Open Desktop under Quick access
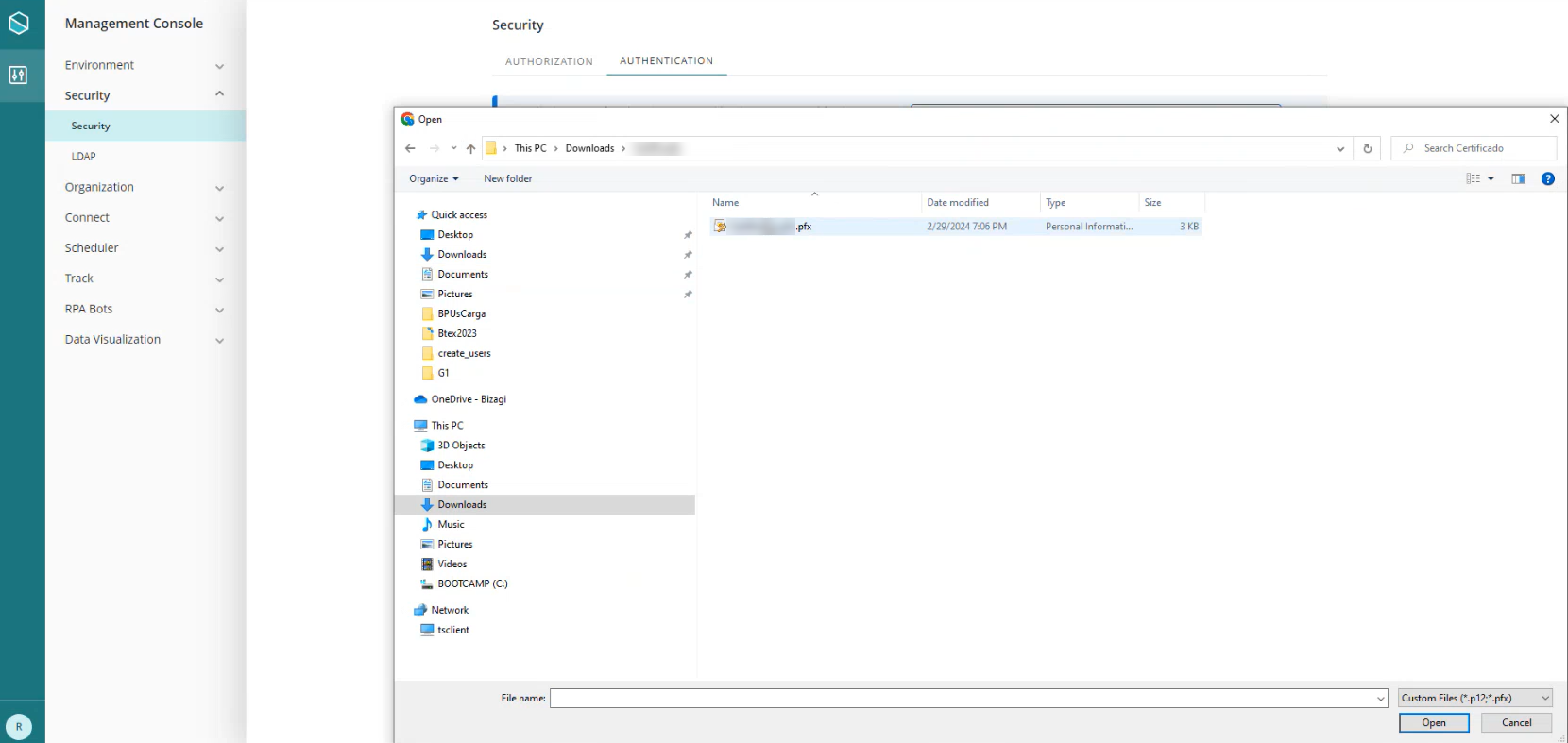Screen dimensions: 1568x743 click(455, 235)
